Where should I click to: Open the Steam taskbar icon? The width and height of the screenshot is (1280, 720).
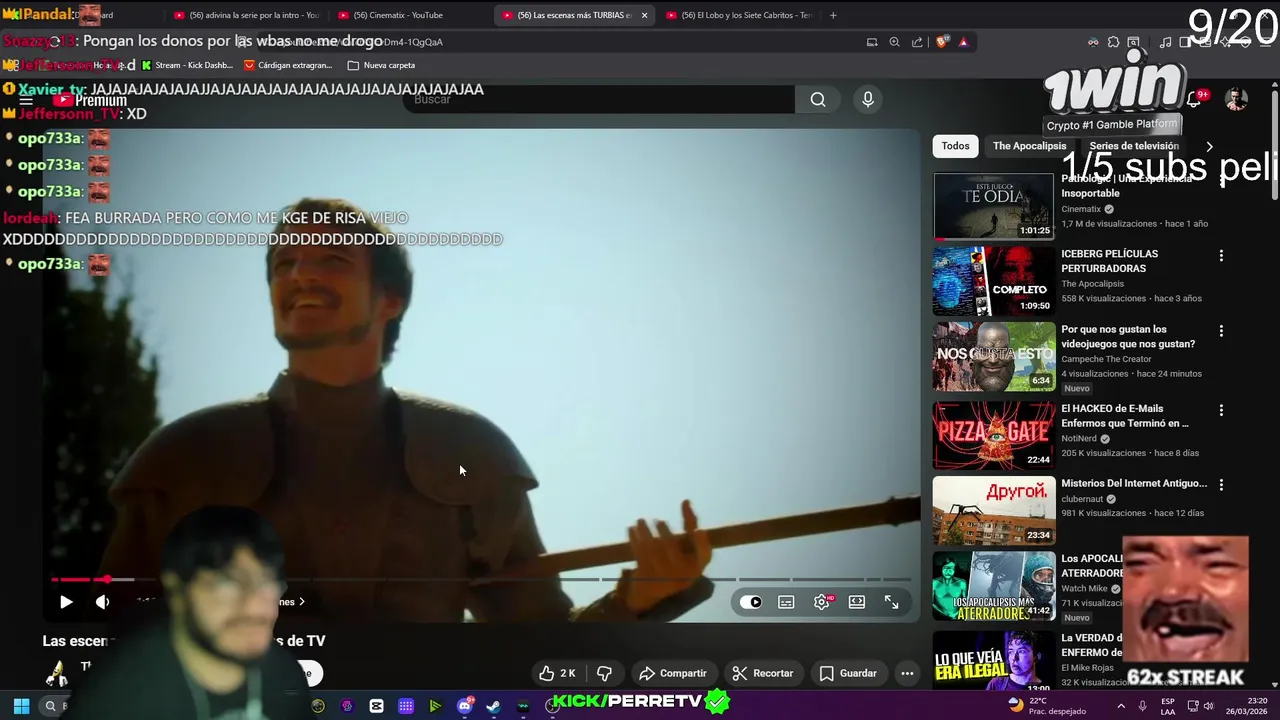493,706
